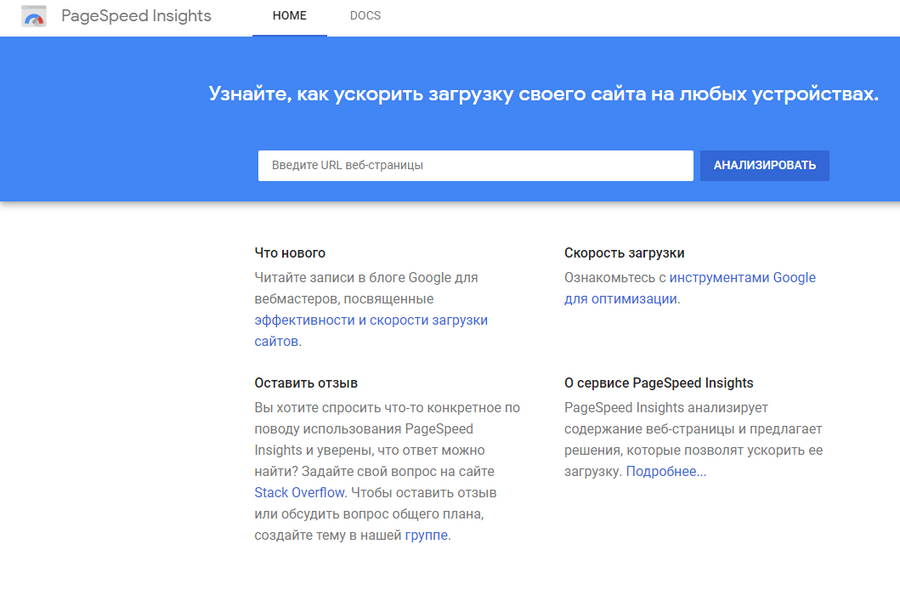Open the "эффективности и скорости загрузки сайтов" link
900x600 pixels.
click(370, 320)
